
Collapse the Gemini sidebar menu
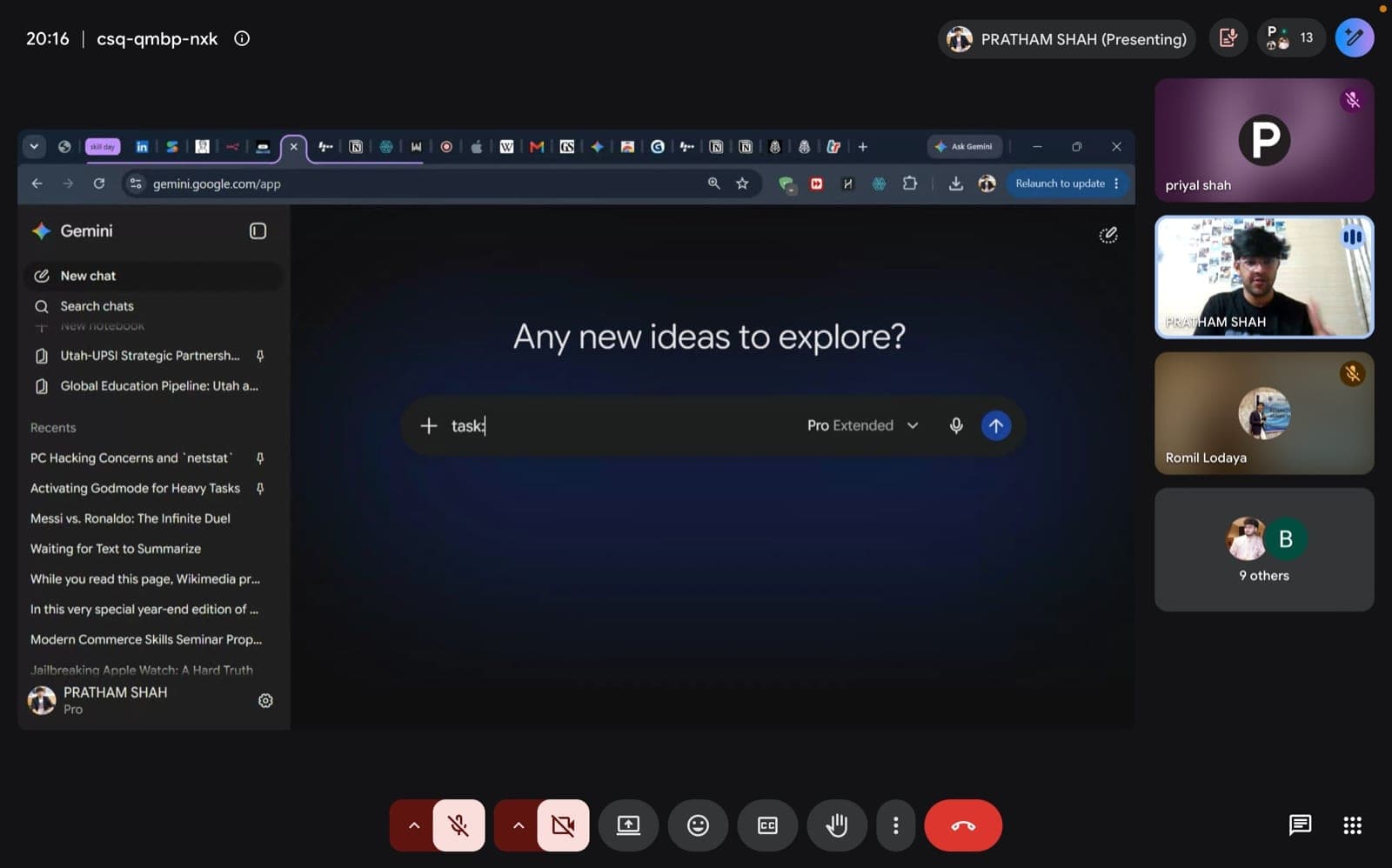(258, 230)
